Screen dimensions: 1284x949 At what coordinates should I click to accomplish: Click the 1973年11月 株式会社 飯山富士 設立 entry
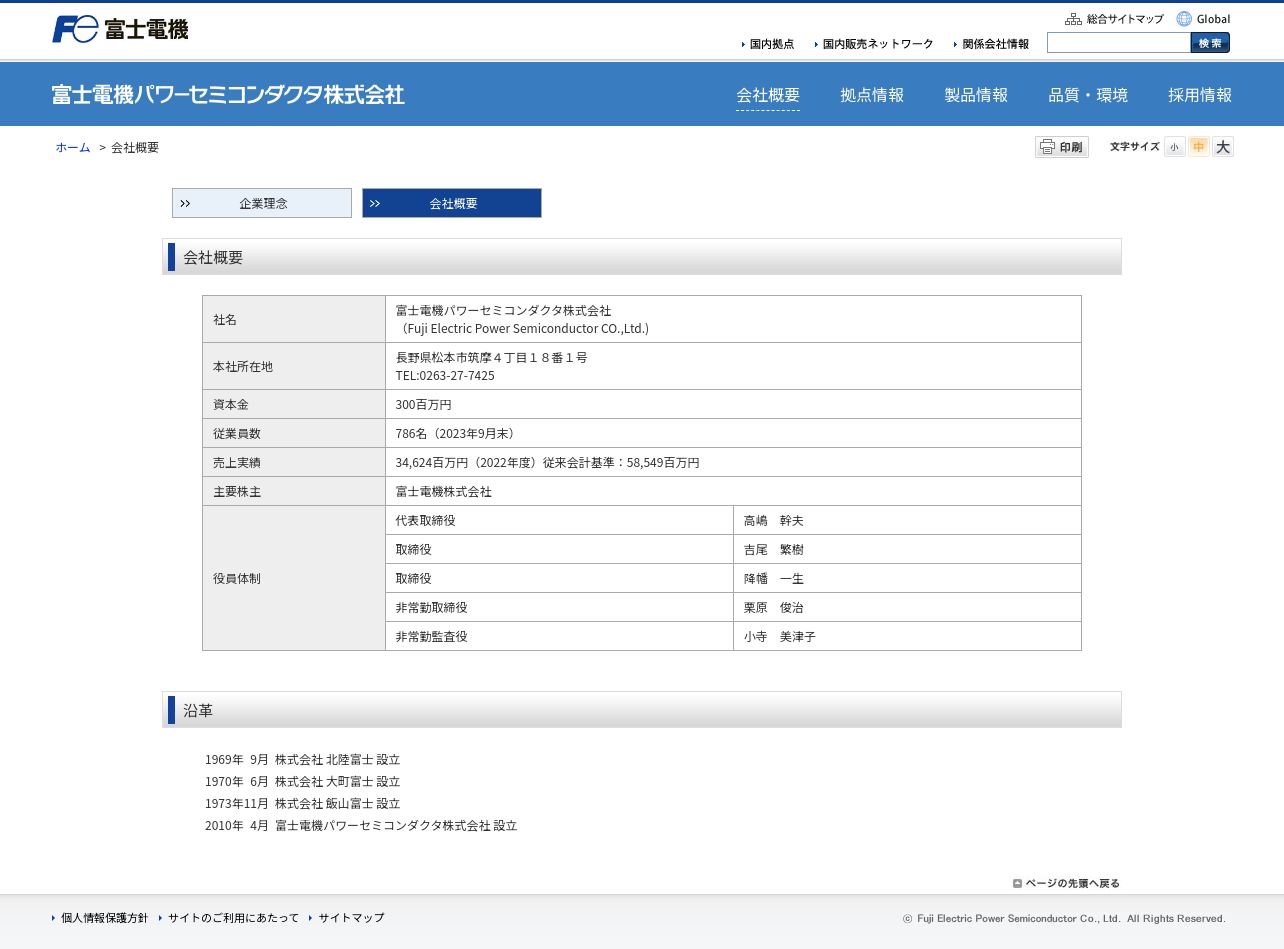[303, 804]
